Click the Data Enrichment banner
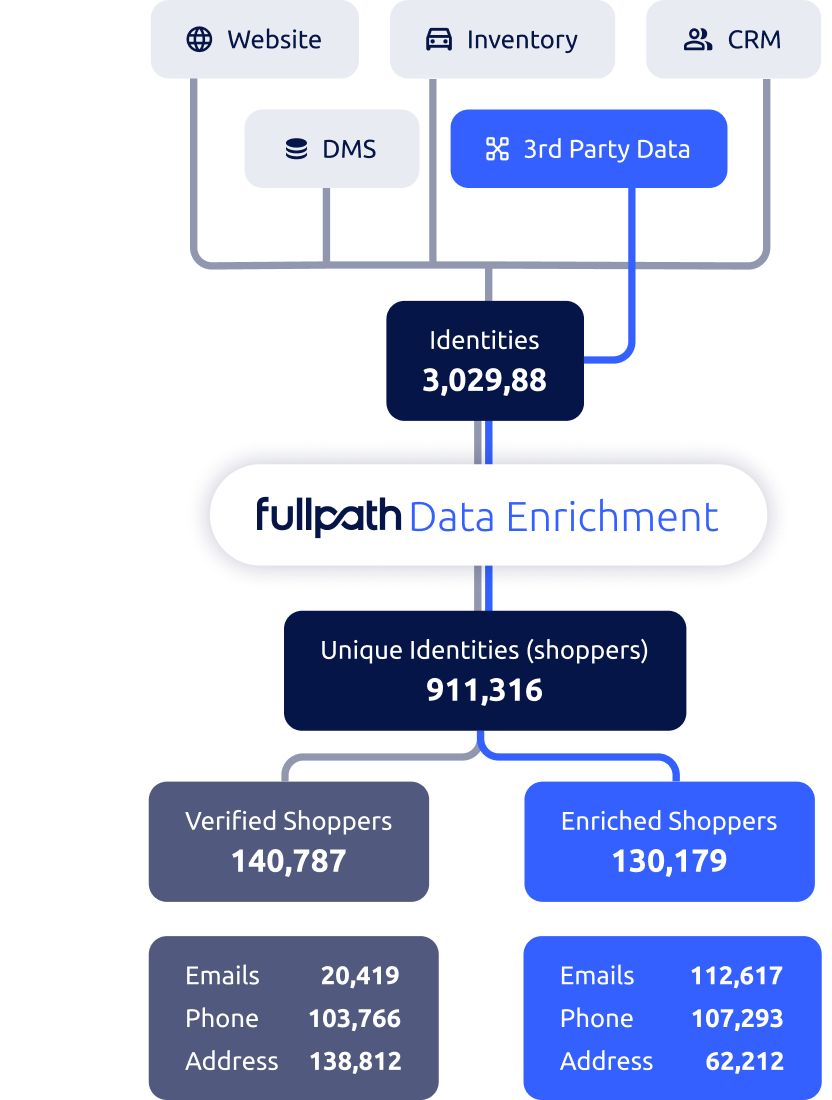The width and height of the screenshot is (832, 1100). [x=485, y=515]
